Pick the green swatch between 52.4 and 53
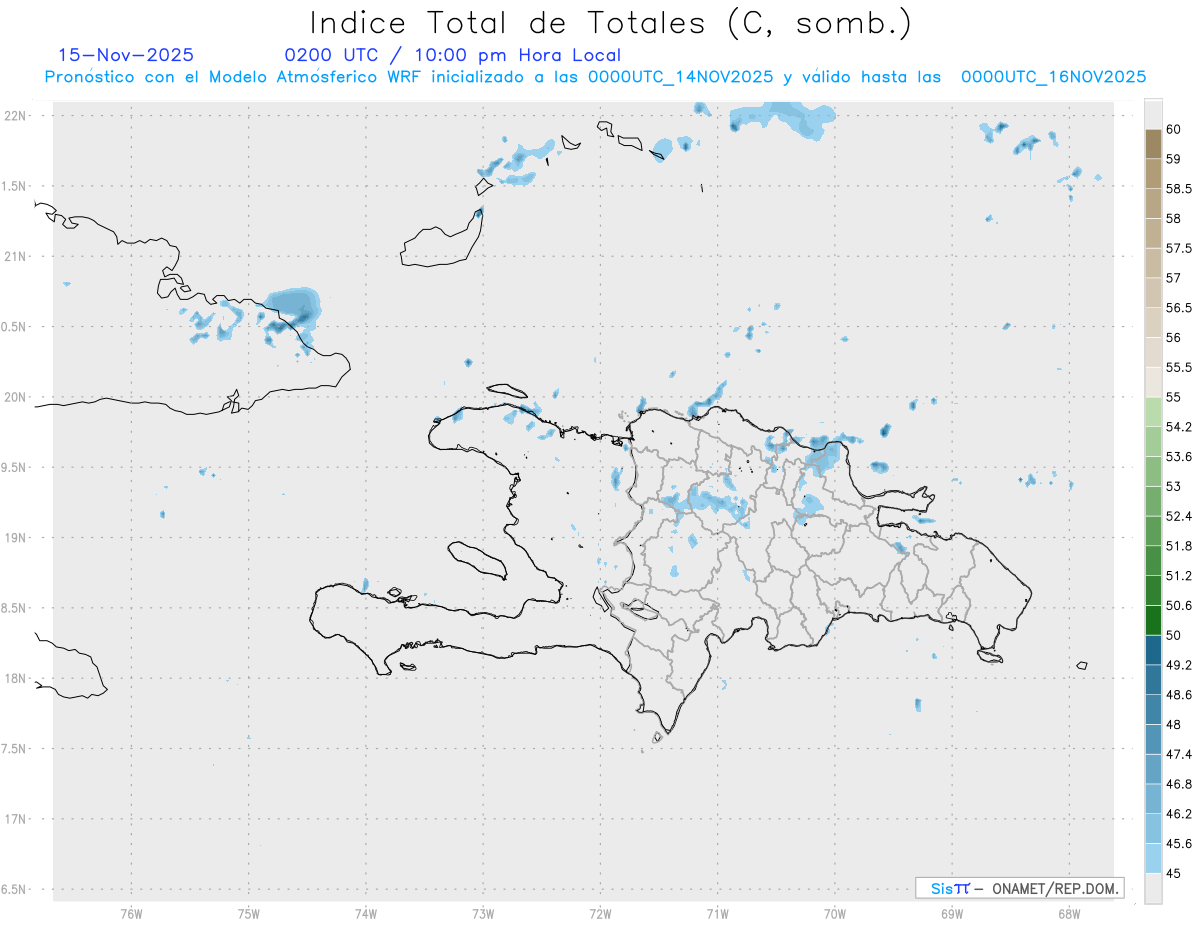The image size is (1200, 927). click(1153, 502)
